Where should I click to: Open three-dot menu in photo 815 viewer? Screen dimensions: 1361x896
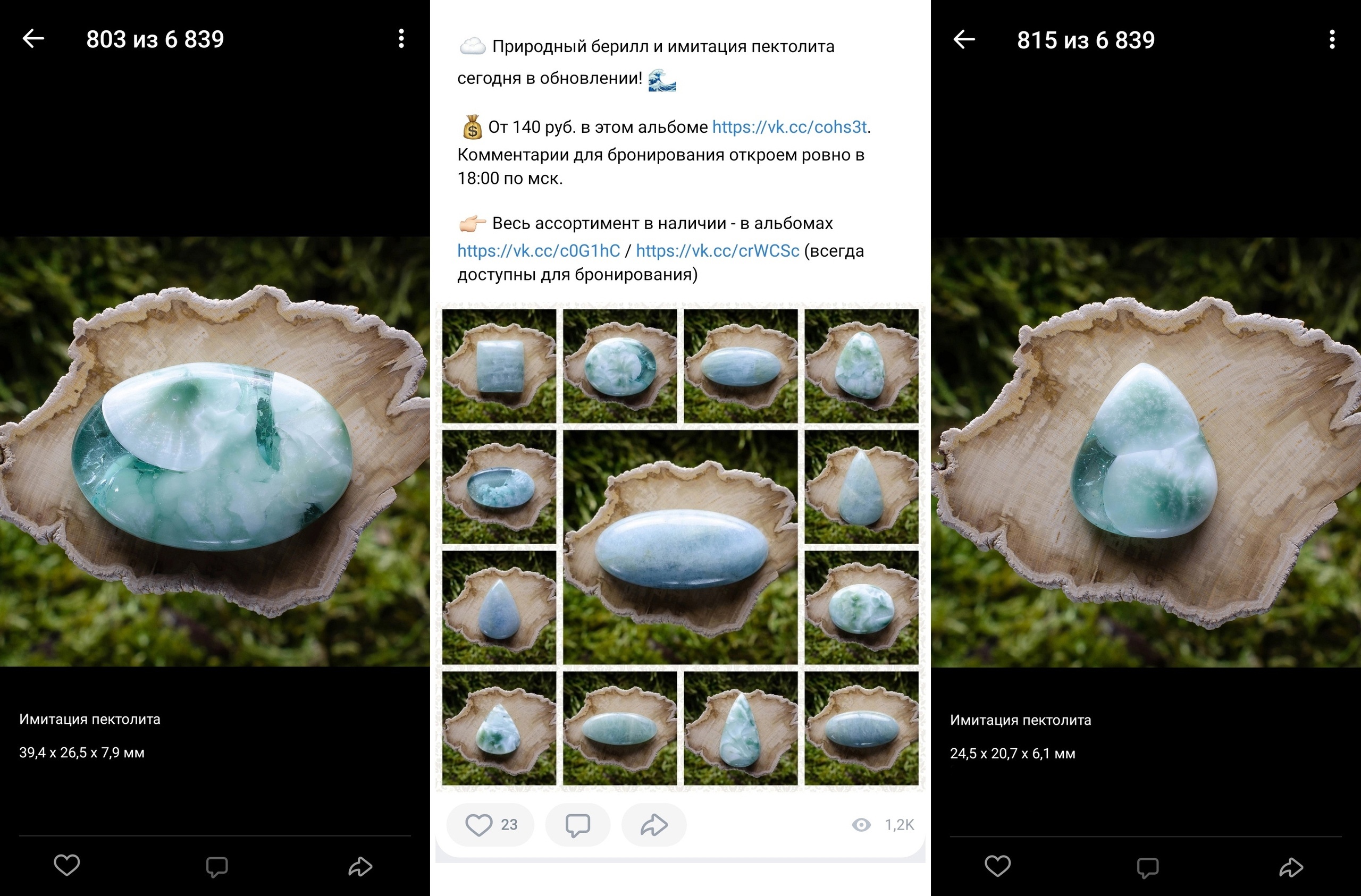(1332, 39)
